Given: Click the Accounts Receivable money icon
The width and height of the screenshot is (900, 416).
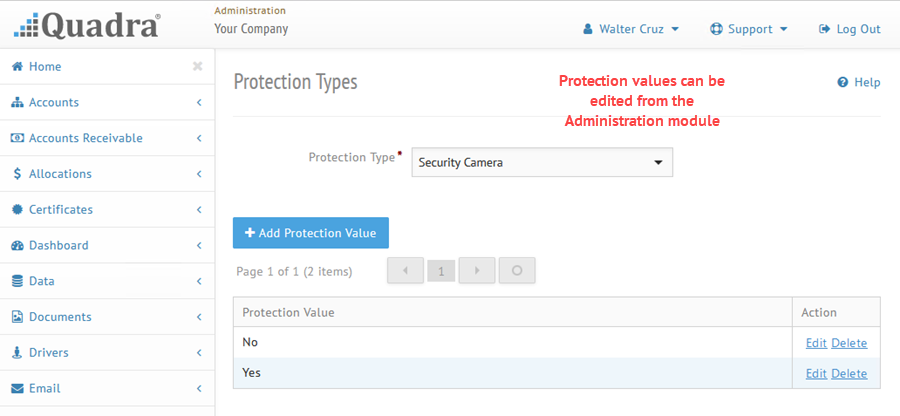Looking at the screenshot, I should click(x=18, y=138).
